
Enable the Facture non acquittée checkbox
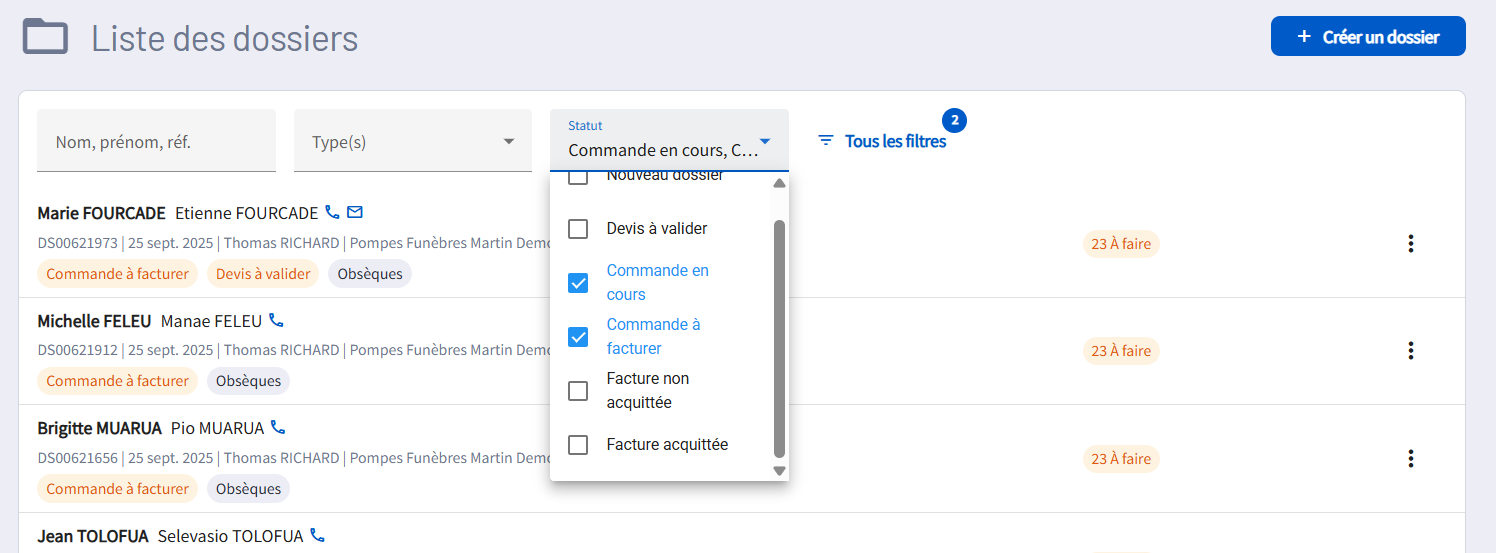pyautogui.click(x=578, y=391)
